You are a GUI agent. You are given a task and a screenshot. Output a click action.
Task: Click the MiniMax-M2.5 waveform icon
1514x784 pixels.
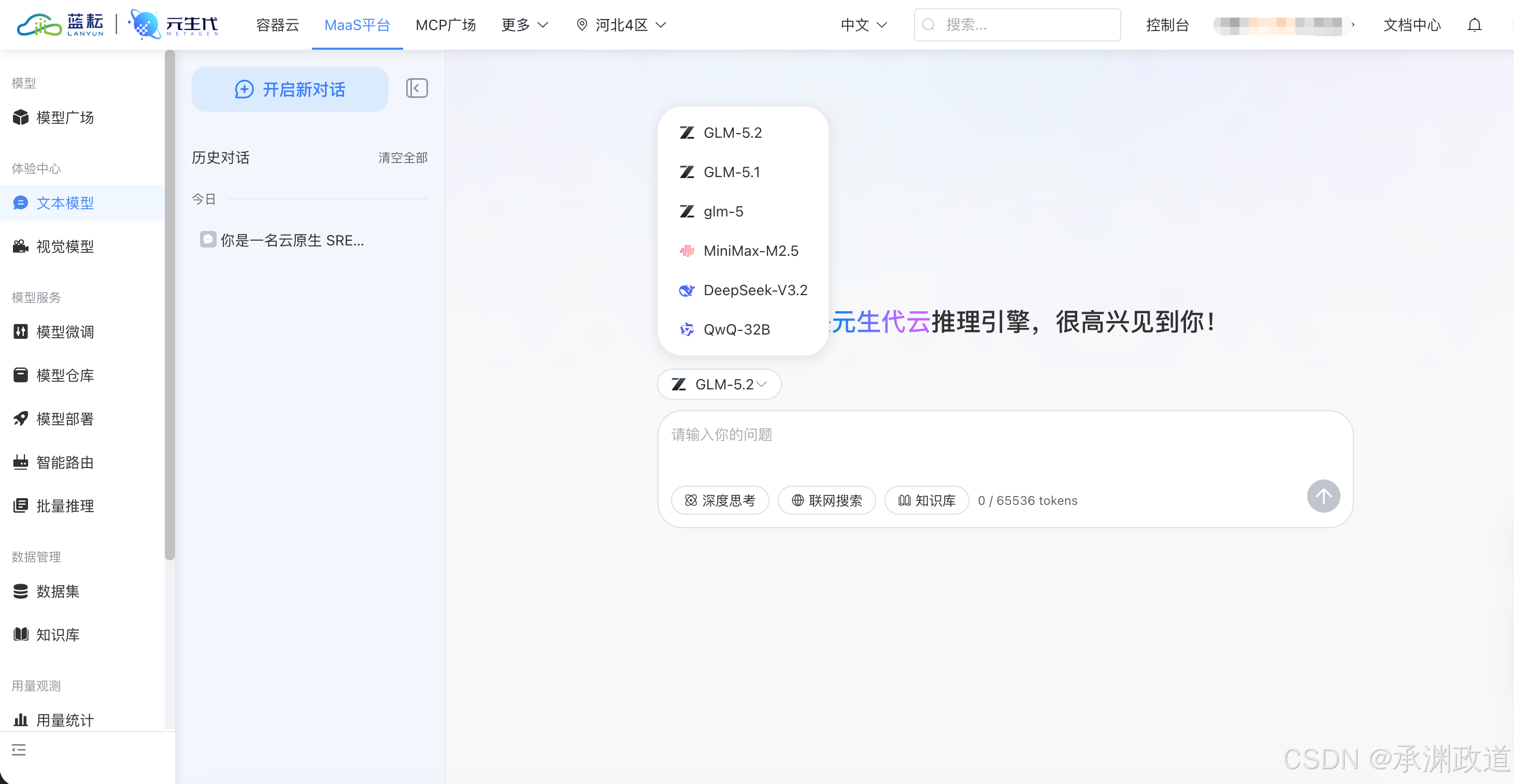[x=687, y=251]
